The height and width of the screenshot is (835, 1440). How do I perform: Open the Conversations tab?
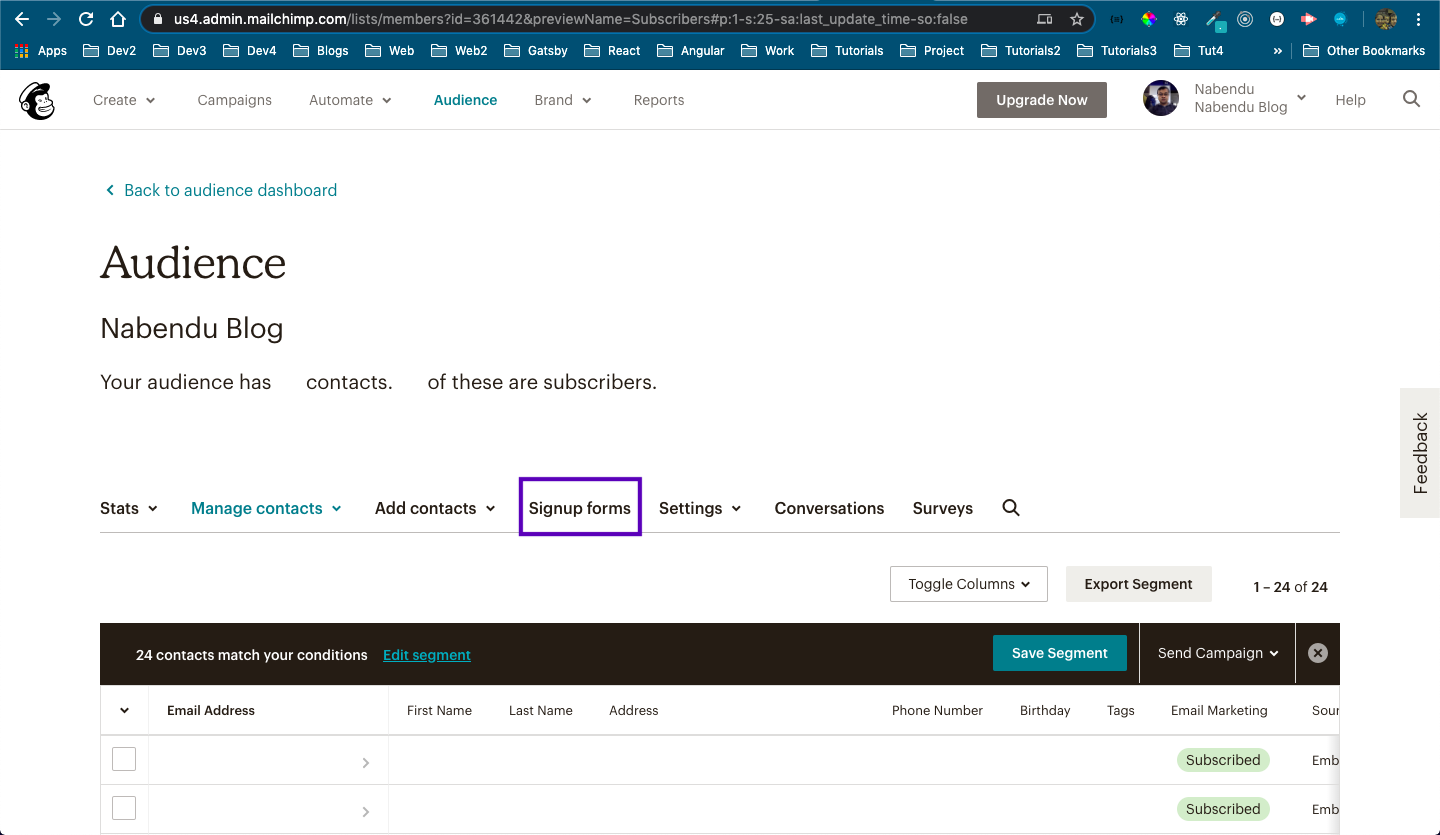click(x=829, y=508)
